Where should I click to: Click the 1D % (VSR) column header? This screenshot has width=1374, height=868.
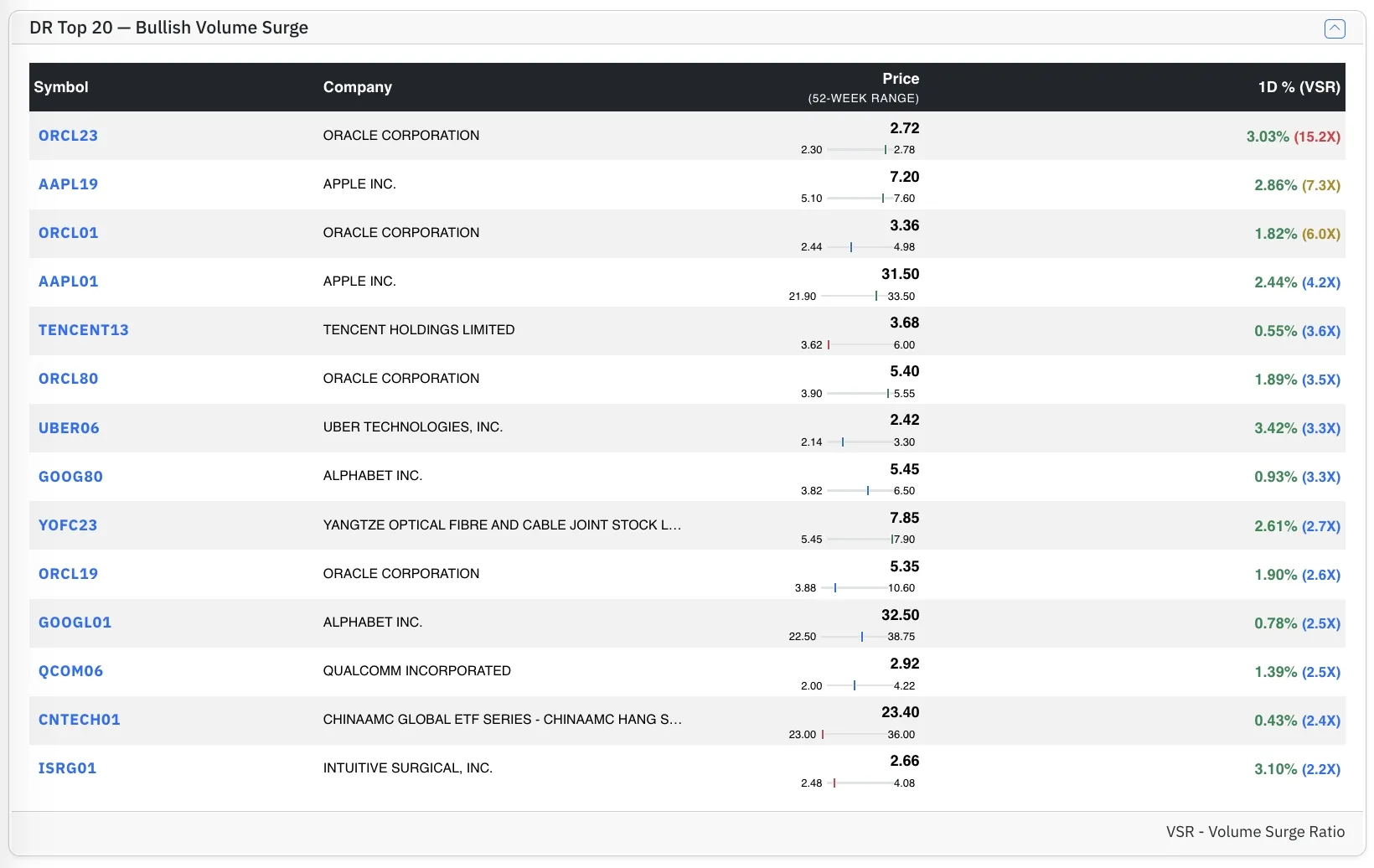point(1299,87)
